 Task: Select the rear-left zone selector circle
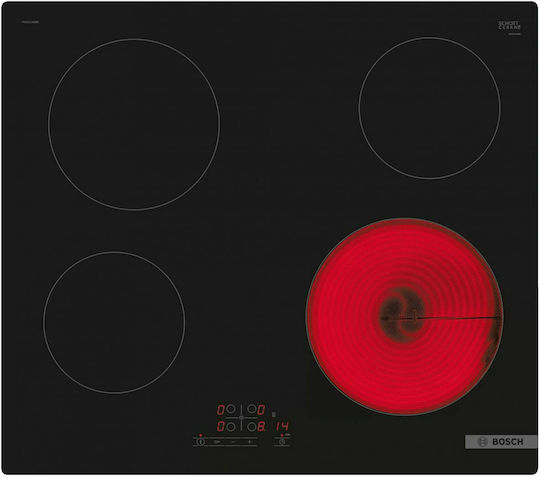230,409
